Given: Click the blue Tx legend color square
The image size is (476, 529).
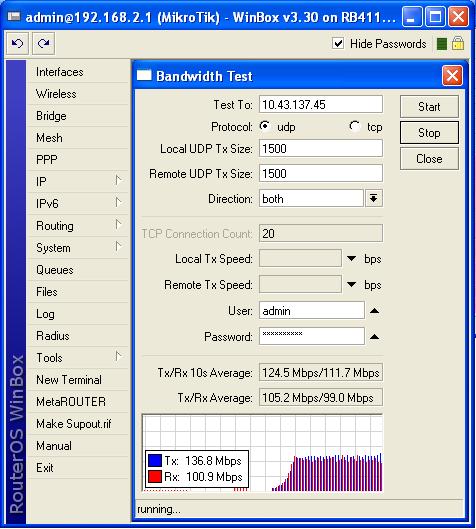Looking at the screenshot, I should click(155, 461).
